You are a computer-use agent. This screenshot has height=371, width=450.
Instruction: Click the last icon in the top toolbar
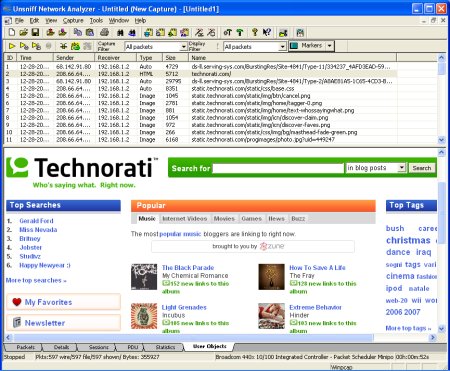click(x=300, y=32)
